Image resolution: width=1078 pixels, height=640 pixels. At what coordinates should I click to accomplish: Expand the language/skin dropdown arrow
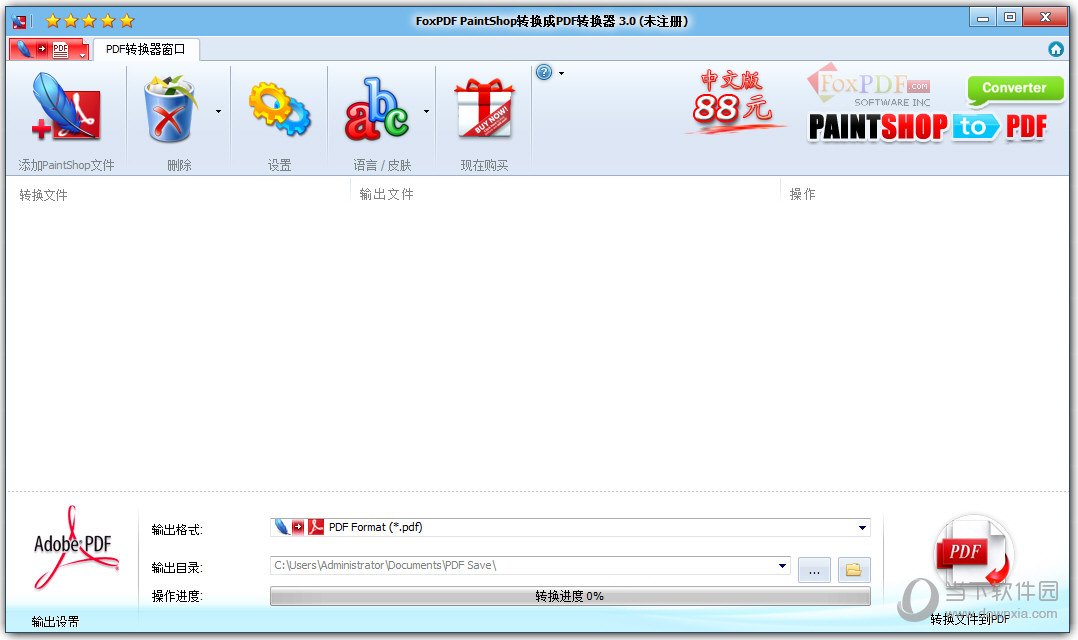426,111
